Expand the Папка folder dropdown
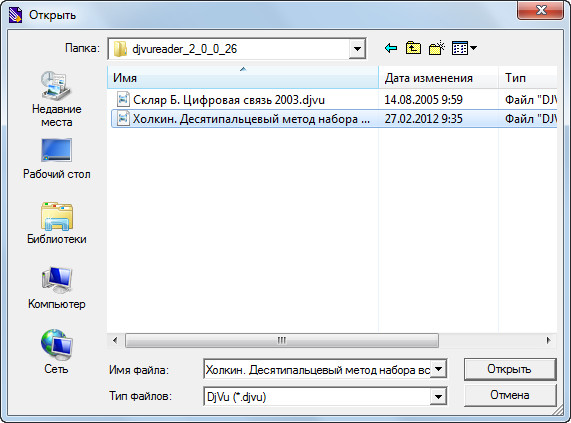571x423 pixels. point(357,49)
